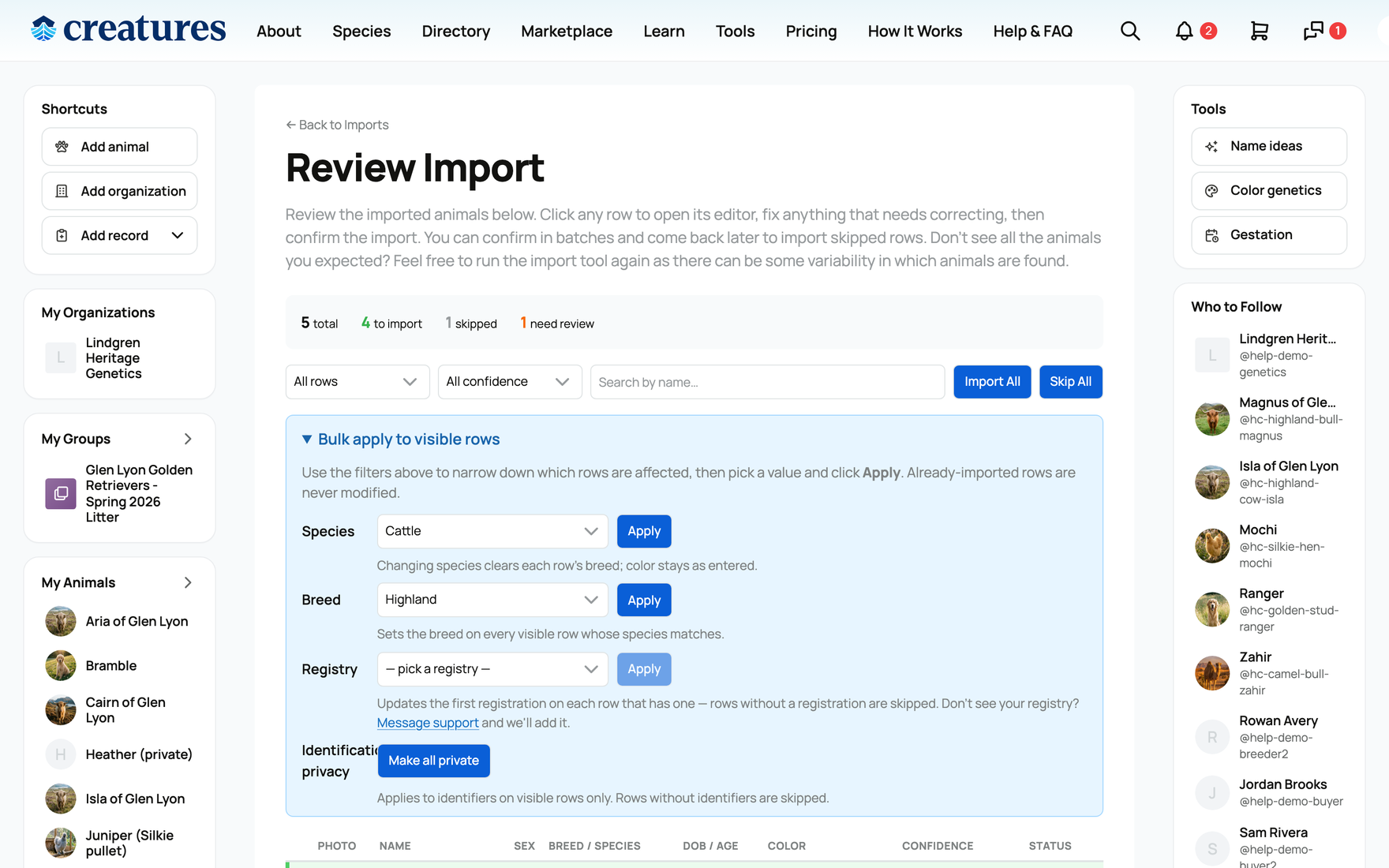Click the Creatures logo icon

[x=44, y=29]
